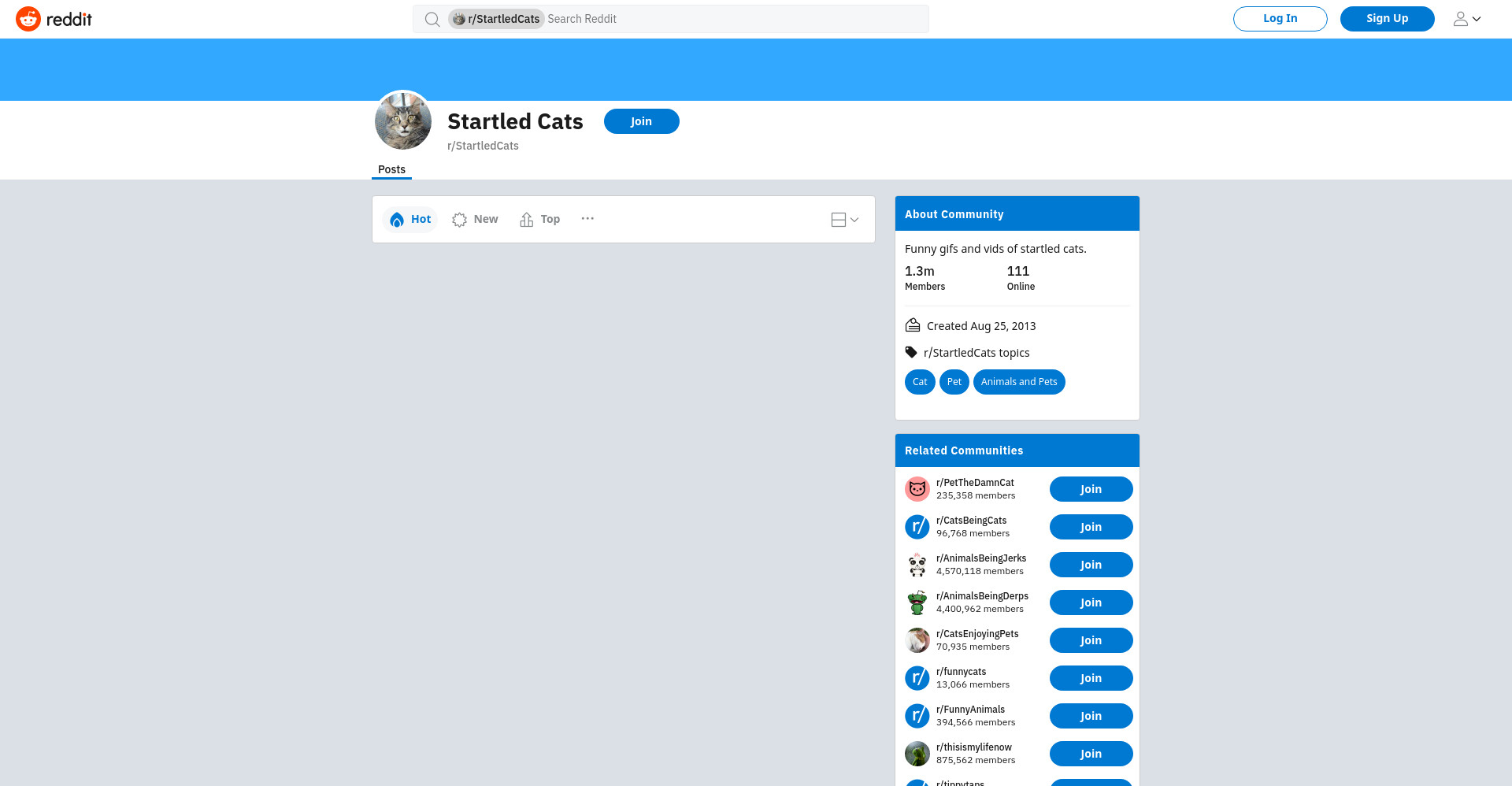Viewport: 1512px width, 786px height.
Task: Select the Cat topic tag
Action: 920,382
